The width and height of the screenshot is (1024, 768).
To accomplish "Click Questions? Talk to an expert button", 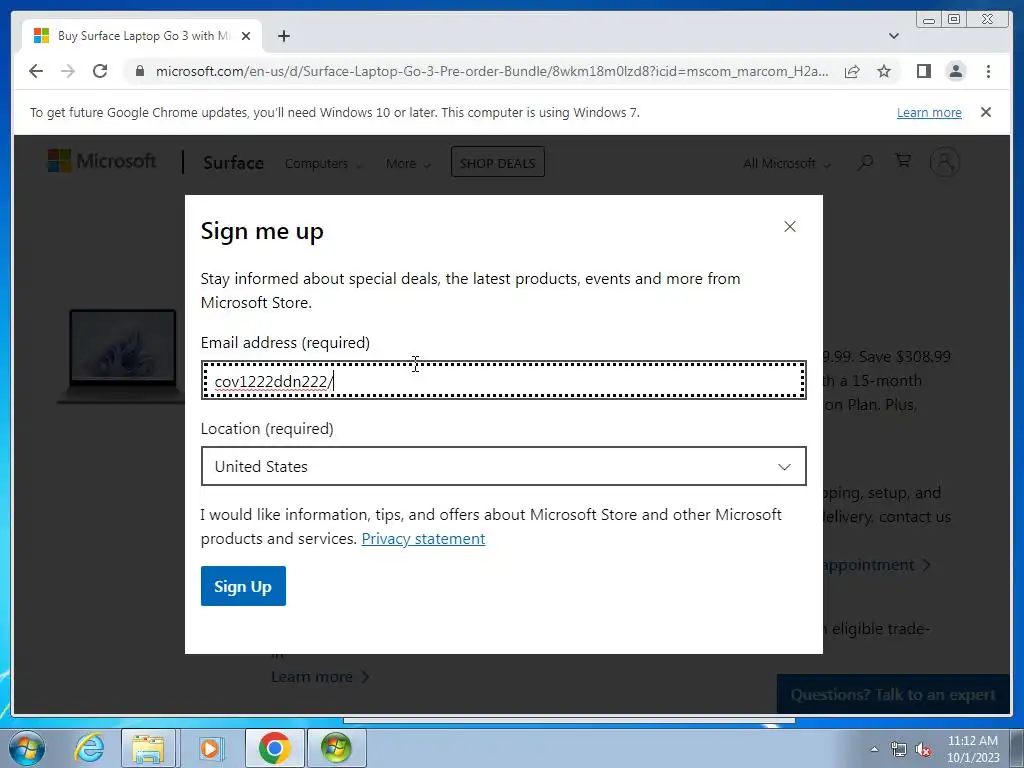I will point(893,694).
